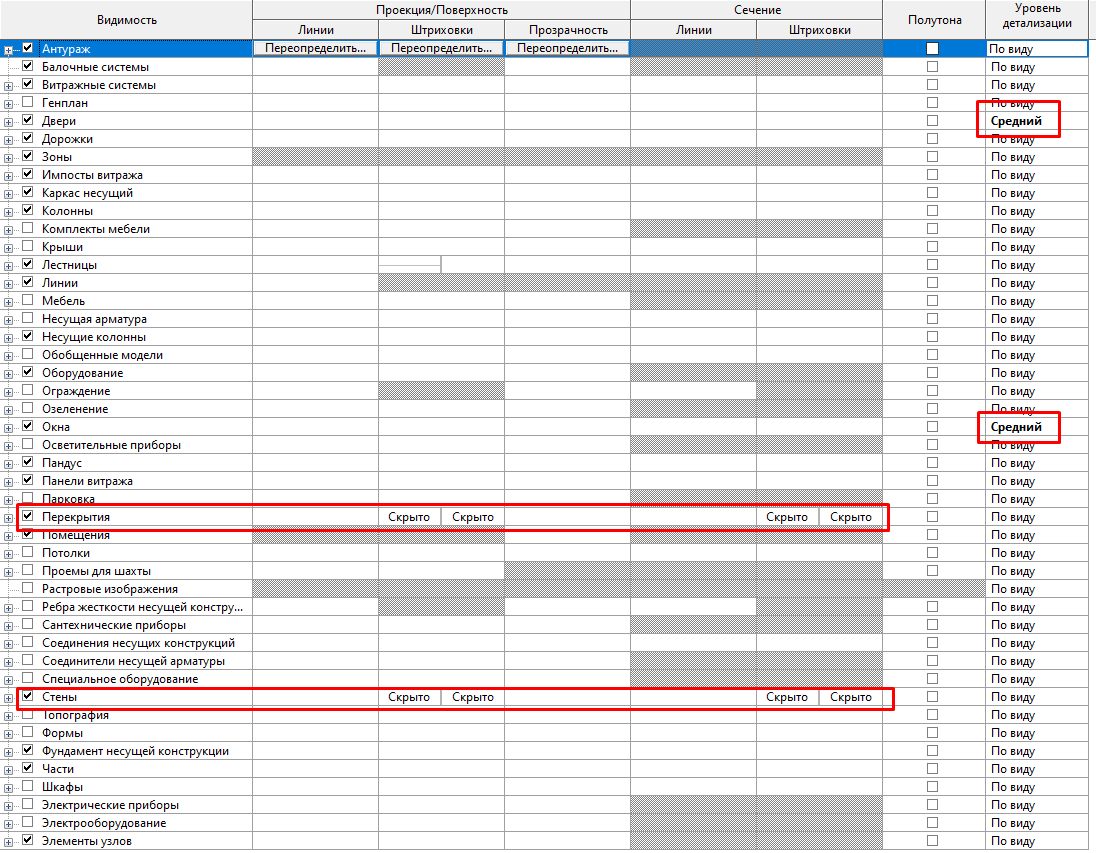Tick the Полутона checkbox in the Антураж row
Image resolution: width=1096 pixels, height=853 pixels.
click(932, 48)
